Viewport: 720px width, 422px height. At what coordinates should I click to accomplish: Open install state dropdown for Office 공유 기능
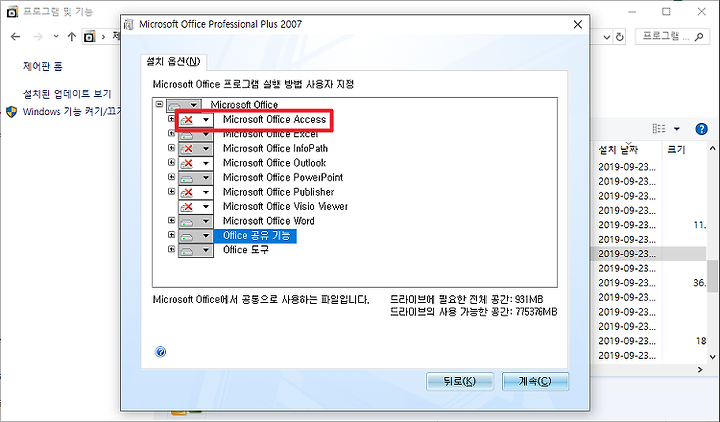click(196, 236)
